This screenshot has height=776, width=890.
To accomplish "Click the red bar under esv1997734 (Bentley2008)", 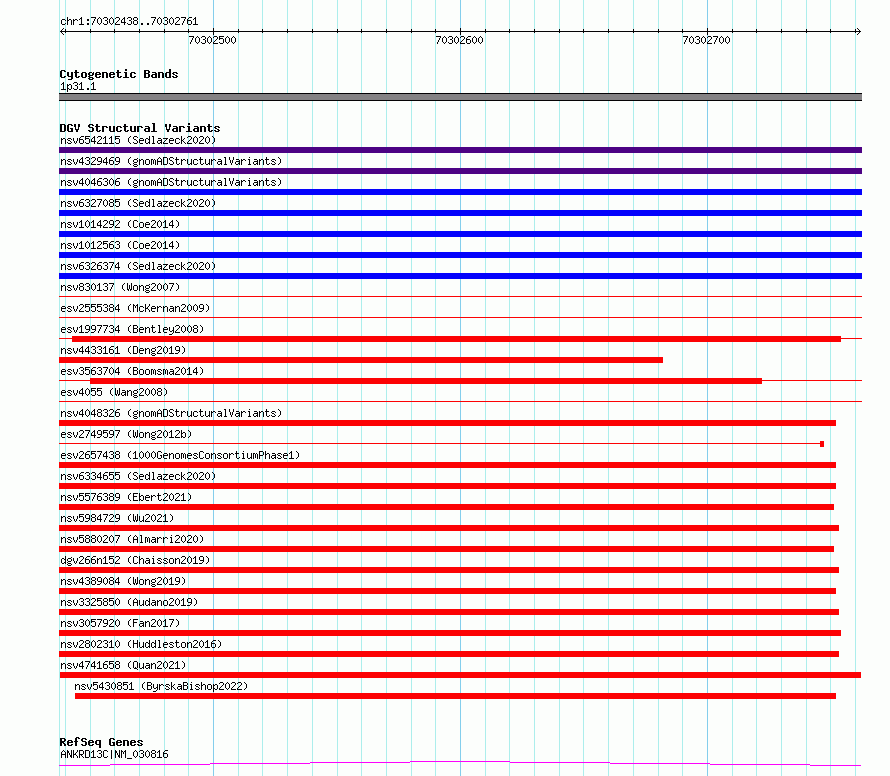I will (x=456, y=339).
